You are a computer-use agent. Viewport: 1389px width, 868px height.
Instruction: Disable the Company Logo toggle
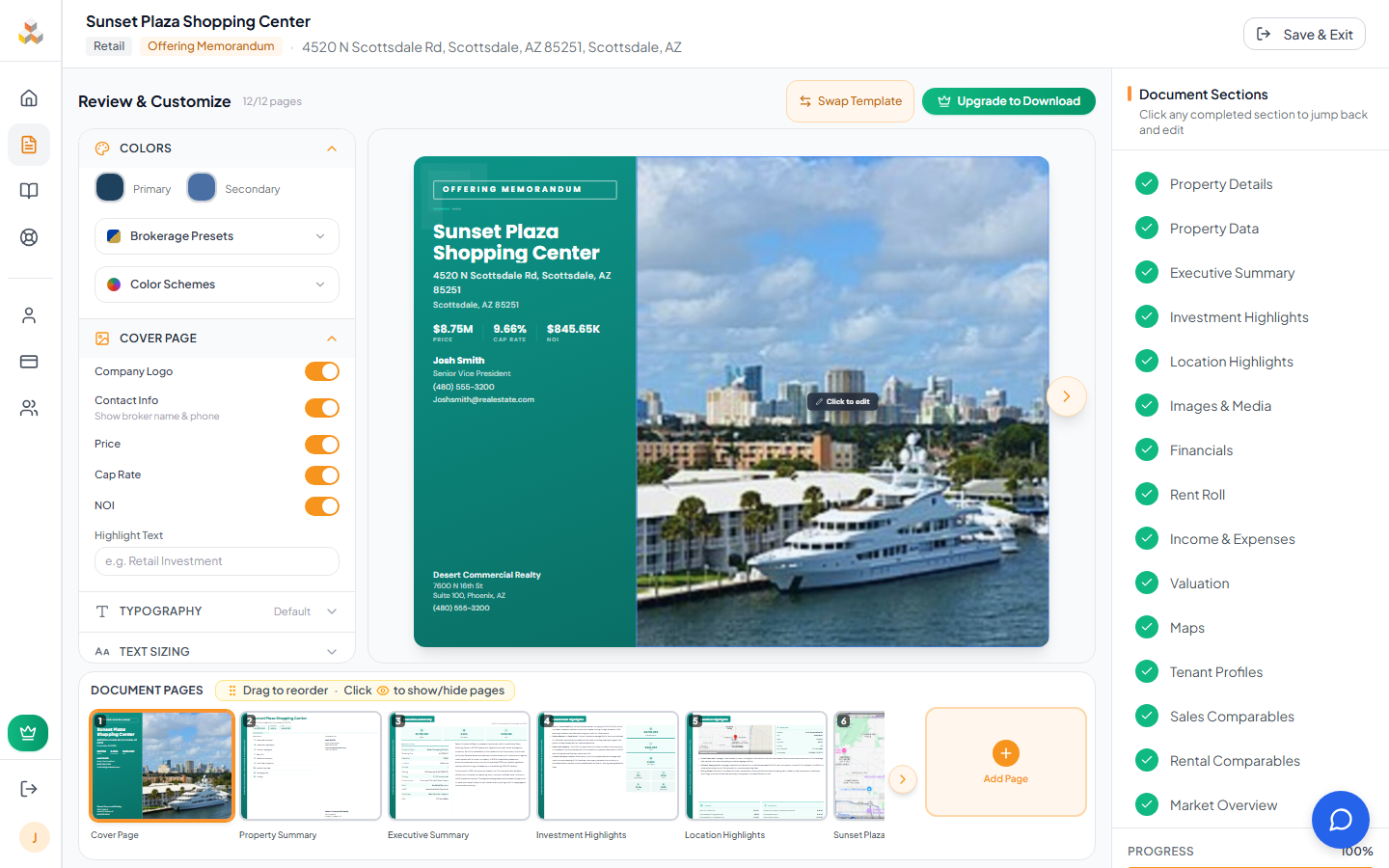pyautogui.click(x=321, y=371)
